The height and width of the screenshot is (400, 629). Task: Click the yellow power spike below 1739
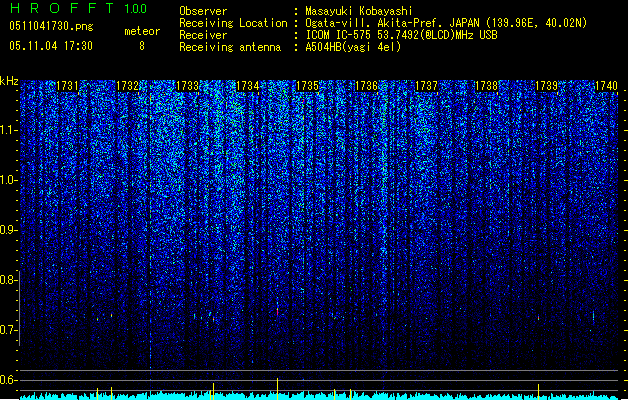[538, 392]
